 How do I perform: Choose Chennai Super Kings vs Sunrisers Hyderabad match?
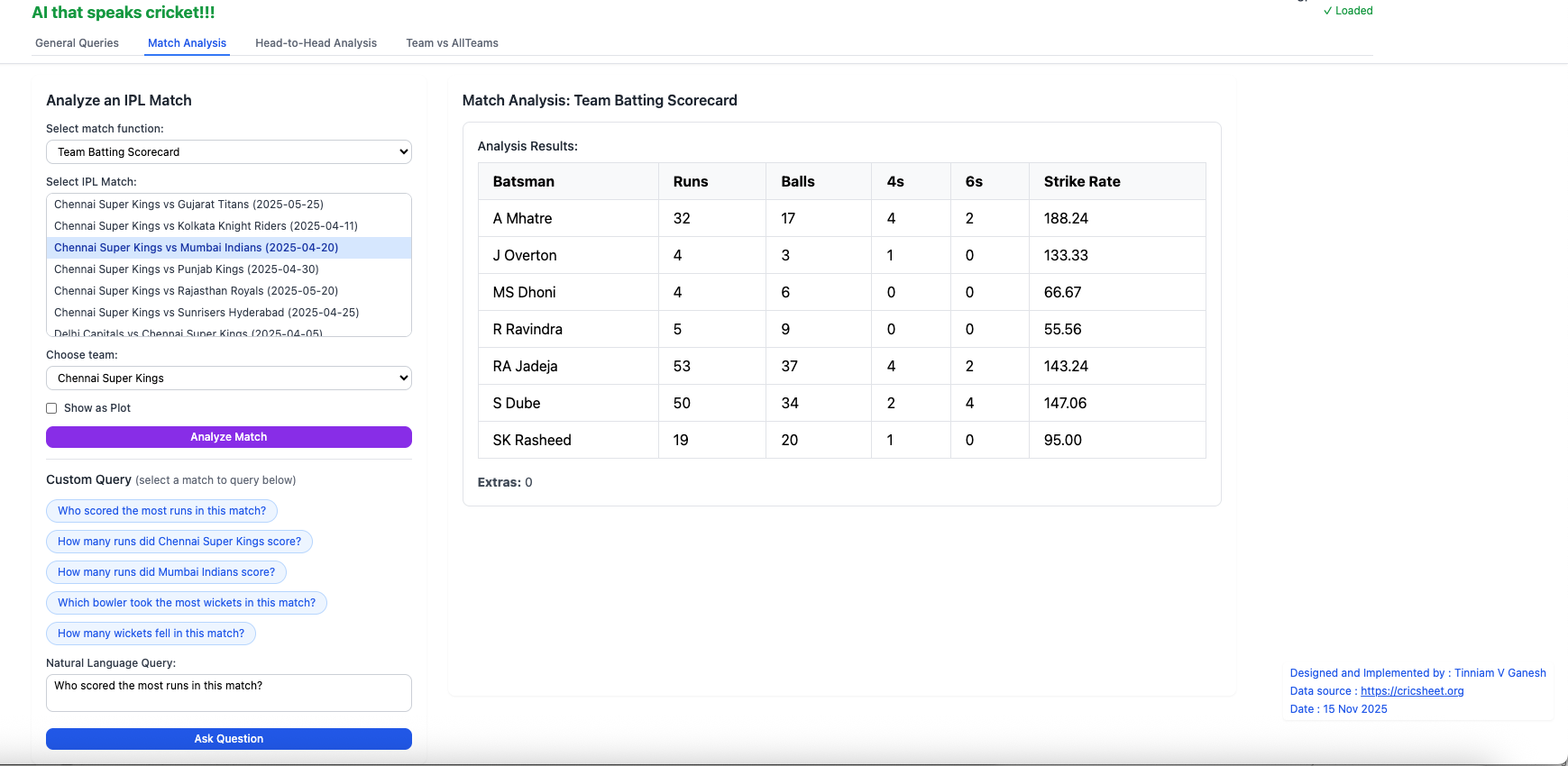tap(206, 313)
